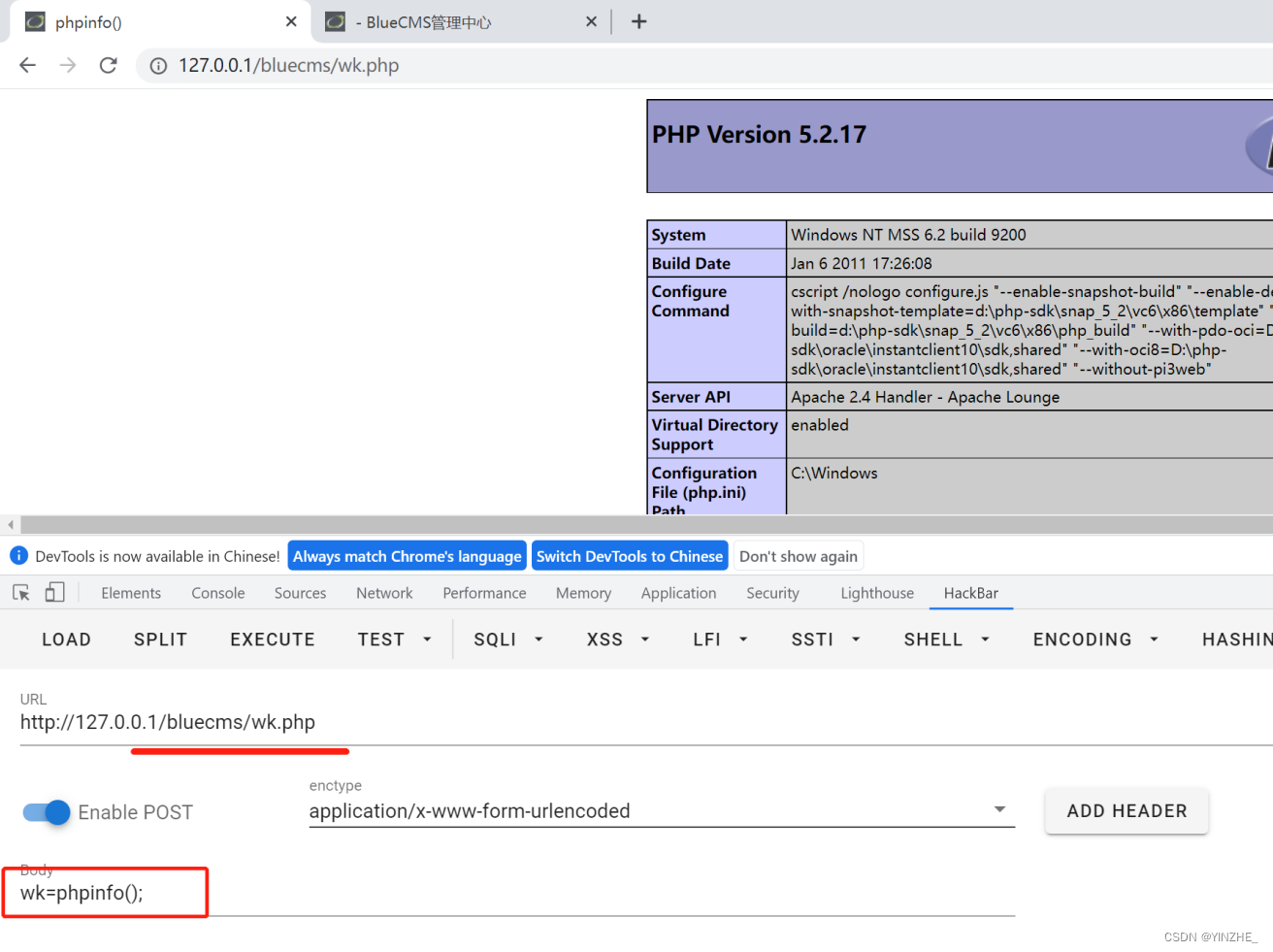Screen dimensions: 1273x952
Task: Click the BlueCMS tab favicon
Action: click(x=336, y=21)
